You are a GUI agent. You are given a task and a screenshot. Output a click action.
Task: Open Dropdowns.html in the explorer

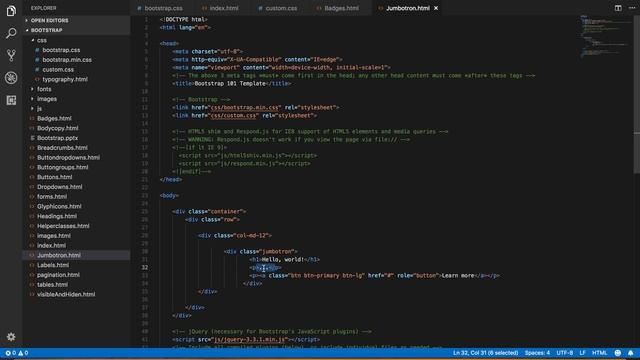coord(60,187)
